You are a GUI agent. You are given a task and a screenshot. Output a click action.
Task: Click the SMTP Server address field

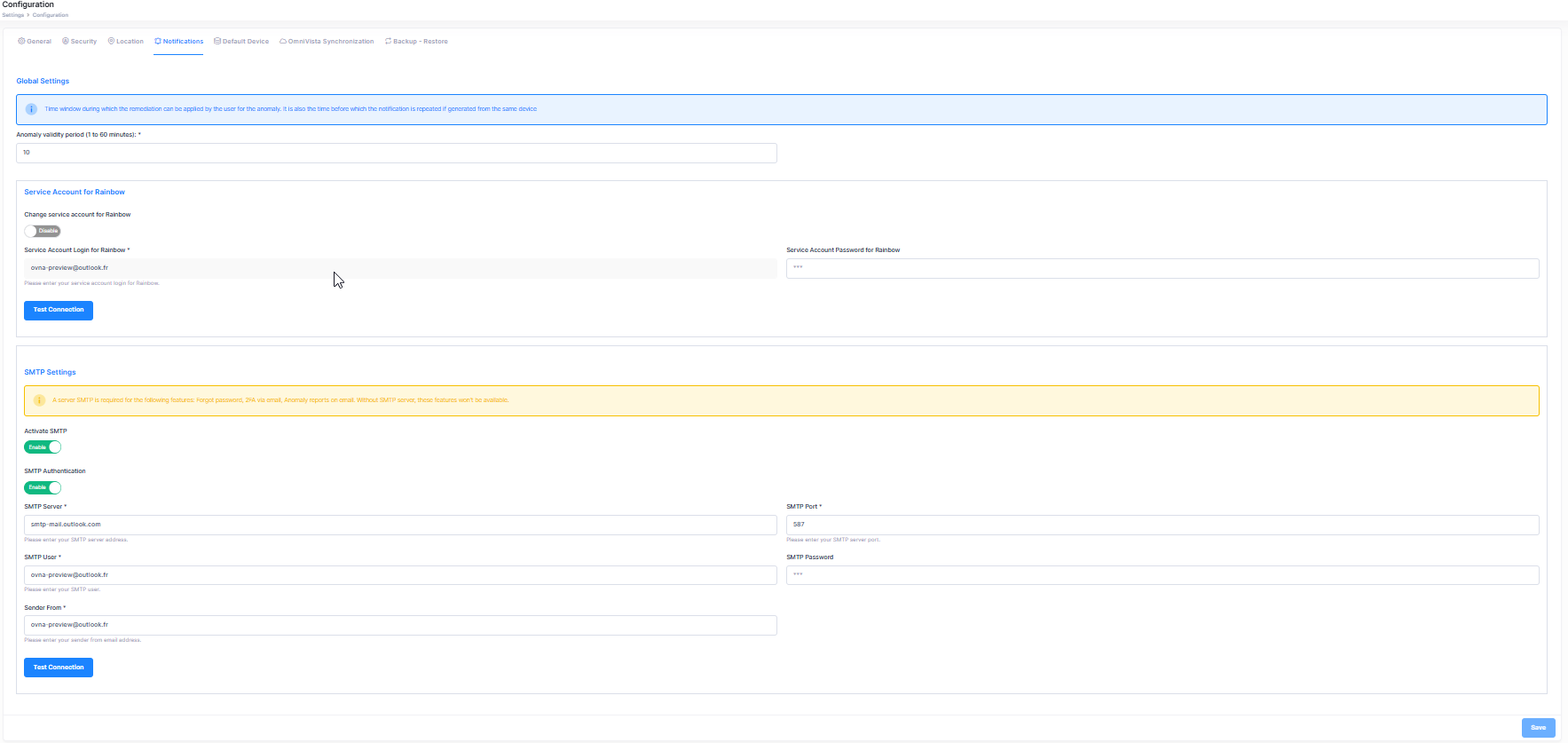pos(399,525)
